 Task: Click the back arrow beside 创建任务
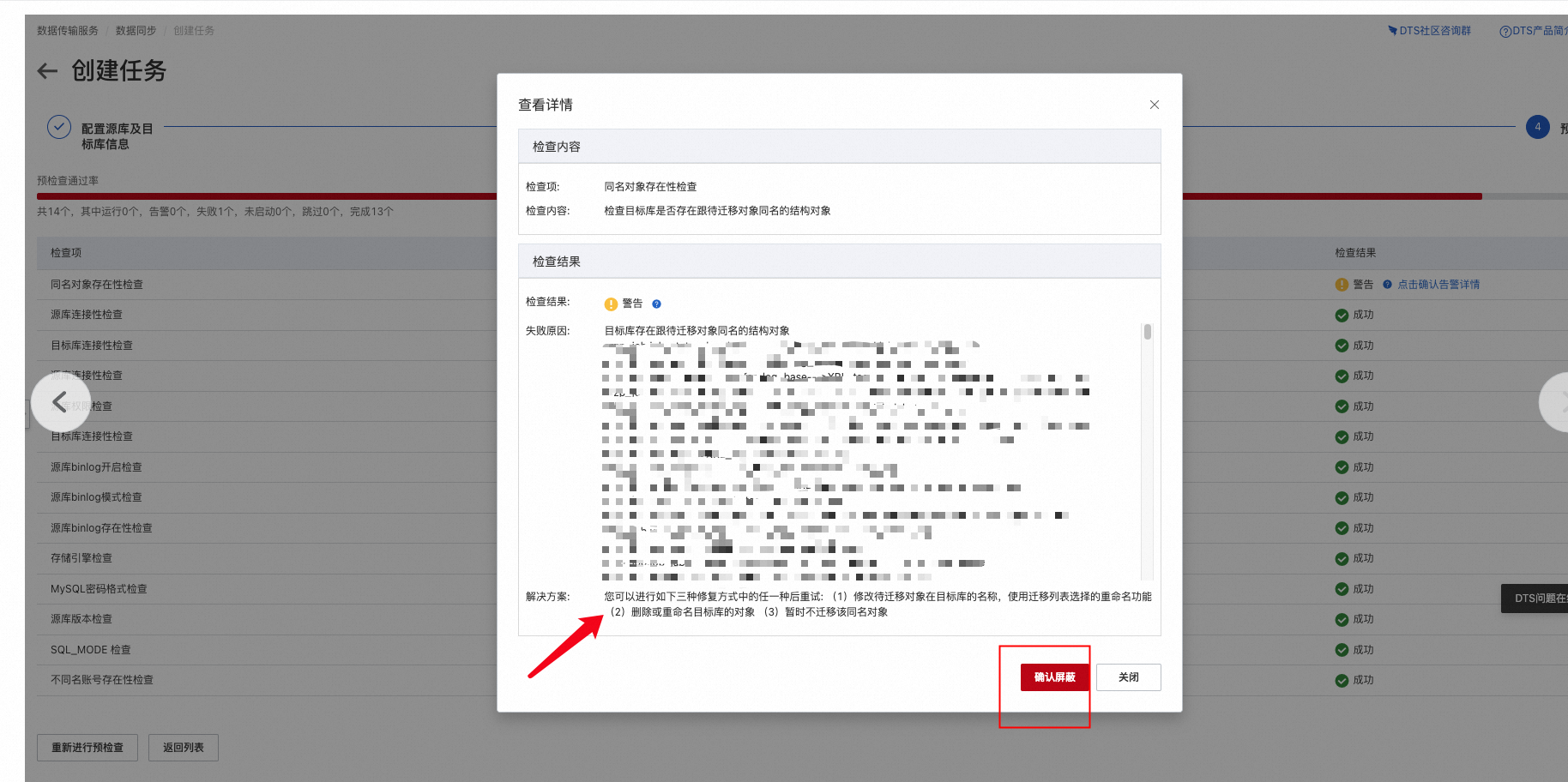click(x=47, y=71)
